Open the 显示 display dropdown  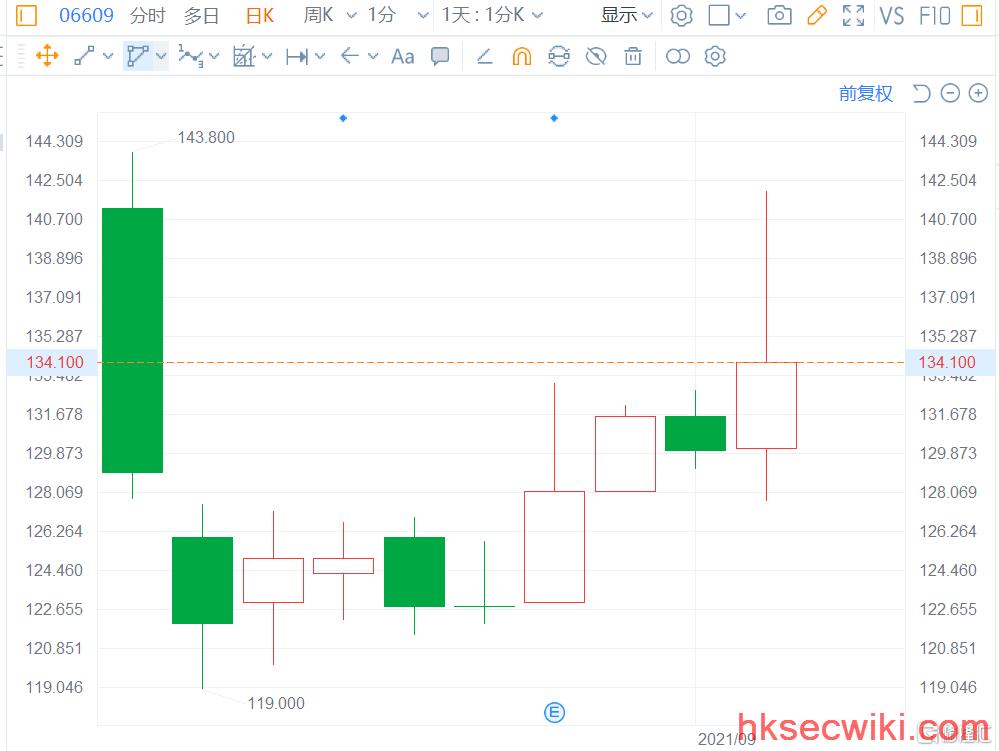(x=627, y=15)
